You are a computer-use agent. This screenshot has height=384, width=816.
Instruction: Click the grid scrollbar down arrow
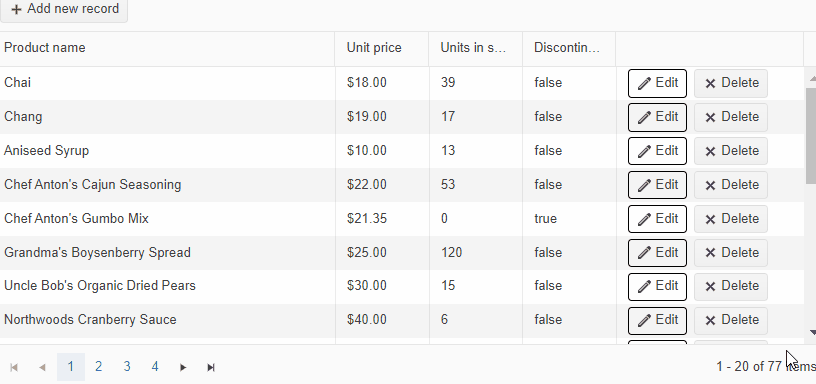[x=812, y=332]
